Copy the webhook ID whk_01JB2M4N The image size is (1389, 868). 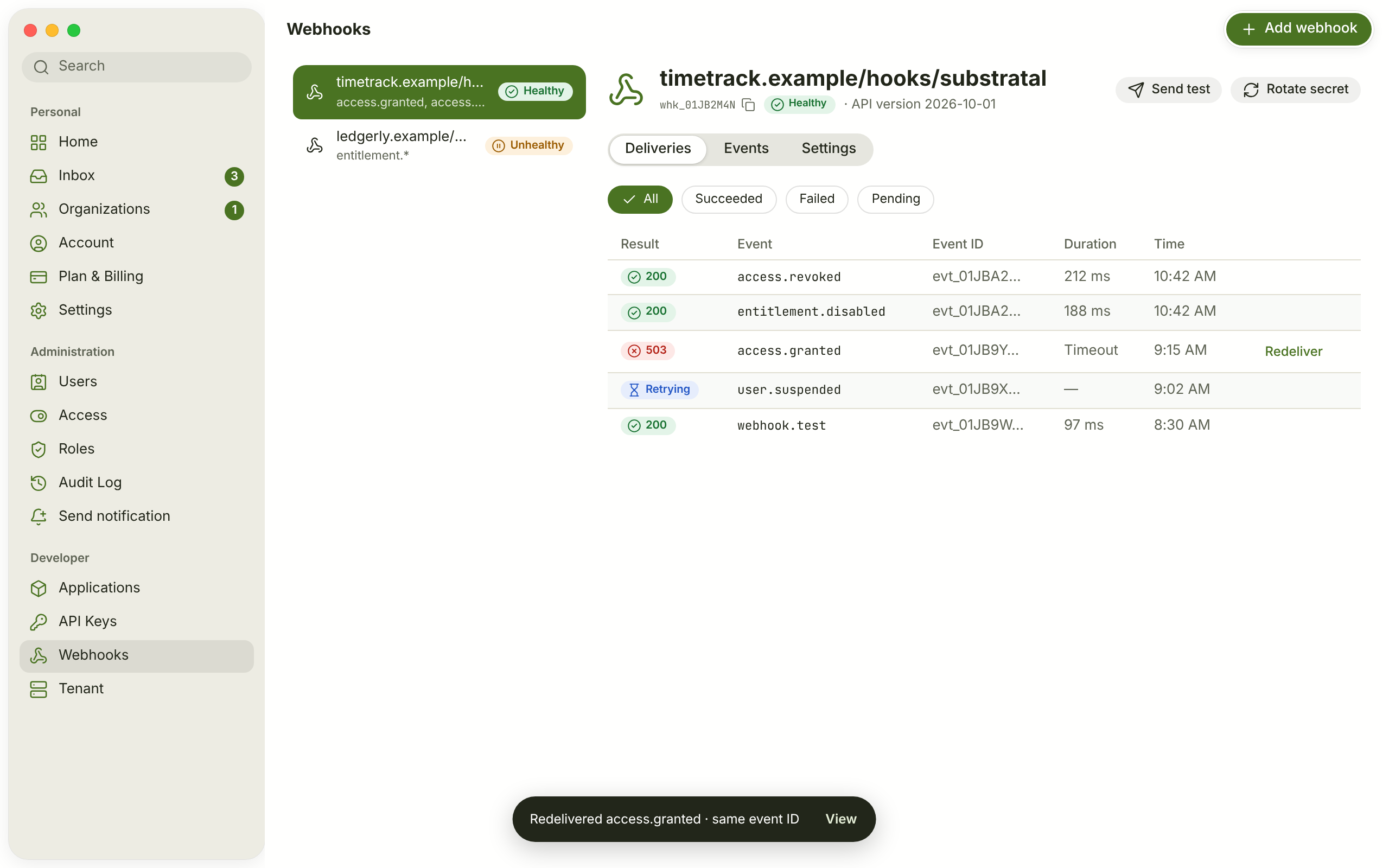[748, 105]
